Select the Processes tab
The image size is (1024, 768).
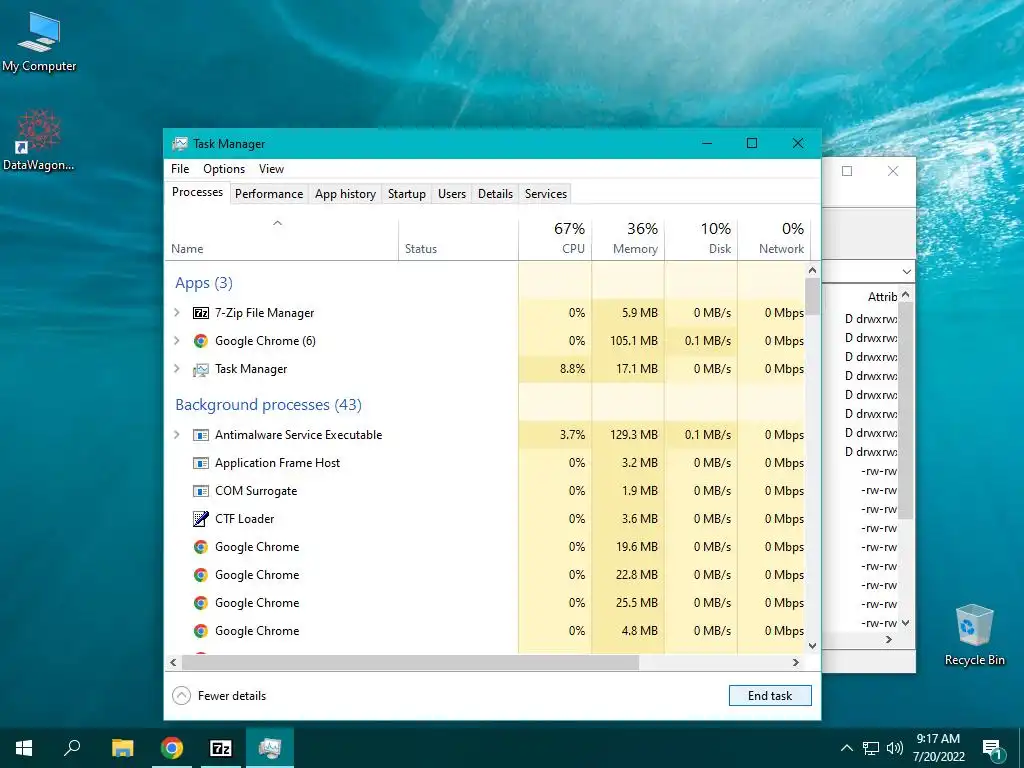click(197, 192)
